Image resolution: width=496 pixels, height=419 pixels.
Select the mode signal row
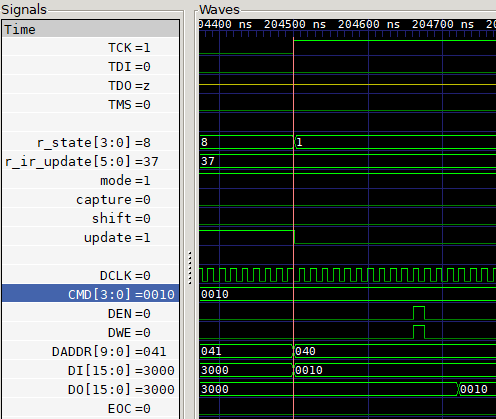[91, 181]
